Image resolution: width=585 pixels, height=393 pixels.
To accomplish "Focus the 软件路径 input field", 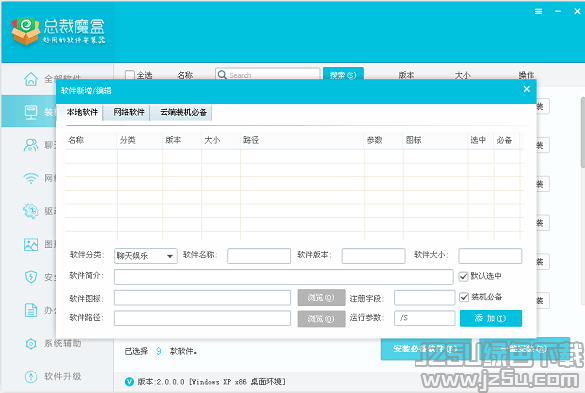I will coord(203,318).
